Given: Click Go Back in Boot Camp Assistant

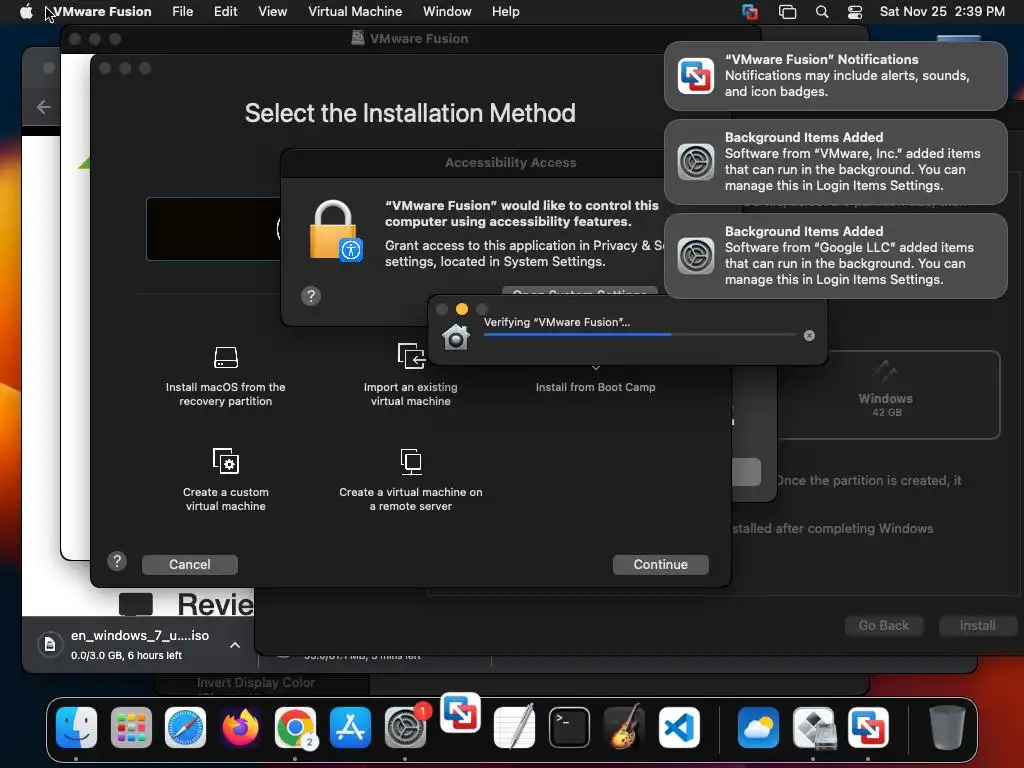Looking at the screenshot, I should [883, 626].
